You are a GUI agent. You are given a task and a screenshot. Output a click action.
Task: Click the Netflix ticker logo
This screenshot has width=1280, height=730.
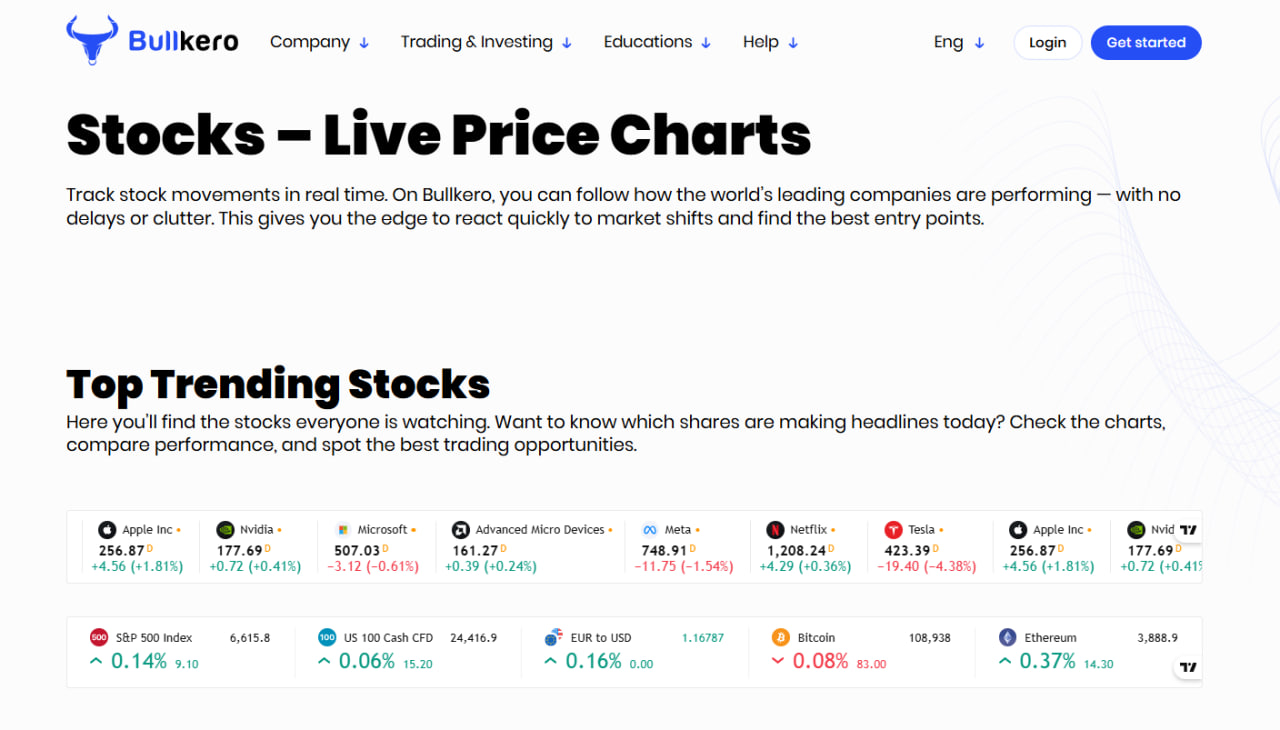(x=775, y=530)
